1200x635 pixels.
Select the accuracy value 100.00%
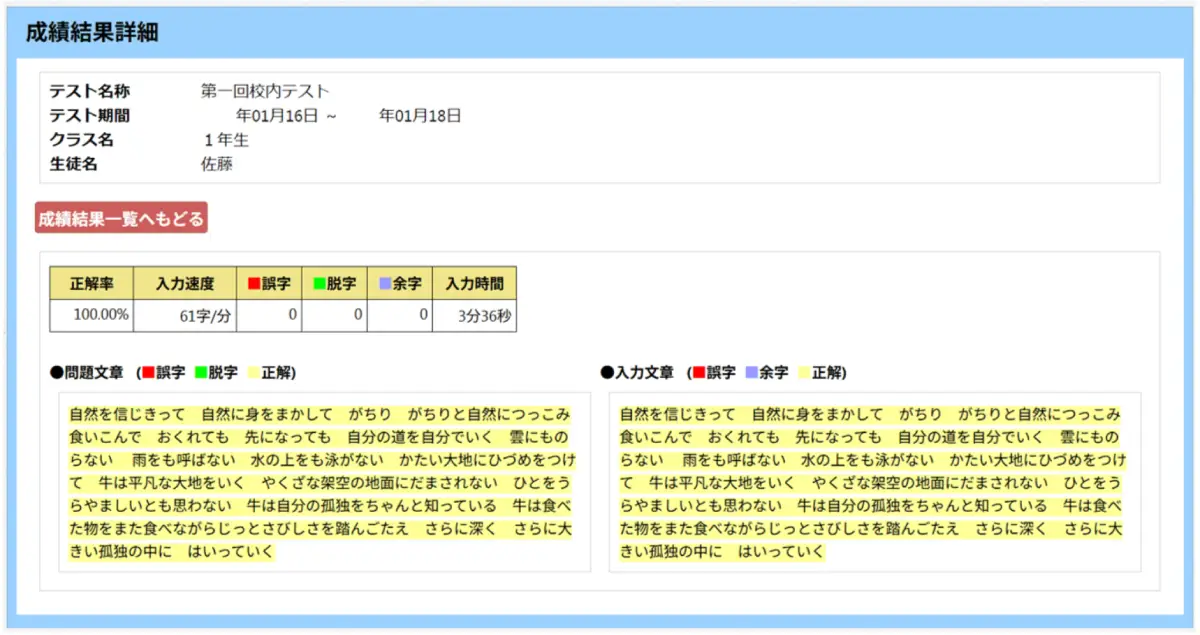click(102, 315)
